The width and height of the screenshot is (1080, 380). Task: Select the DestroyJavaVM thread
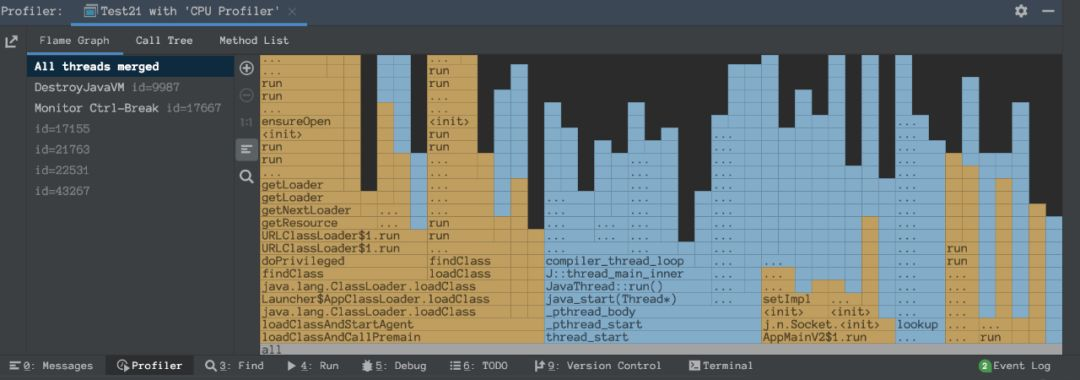(x=130, y=87)
